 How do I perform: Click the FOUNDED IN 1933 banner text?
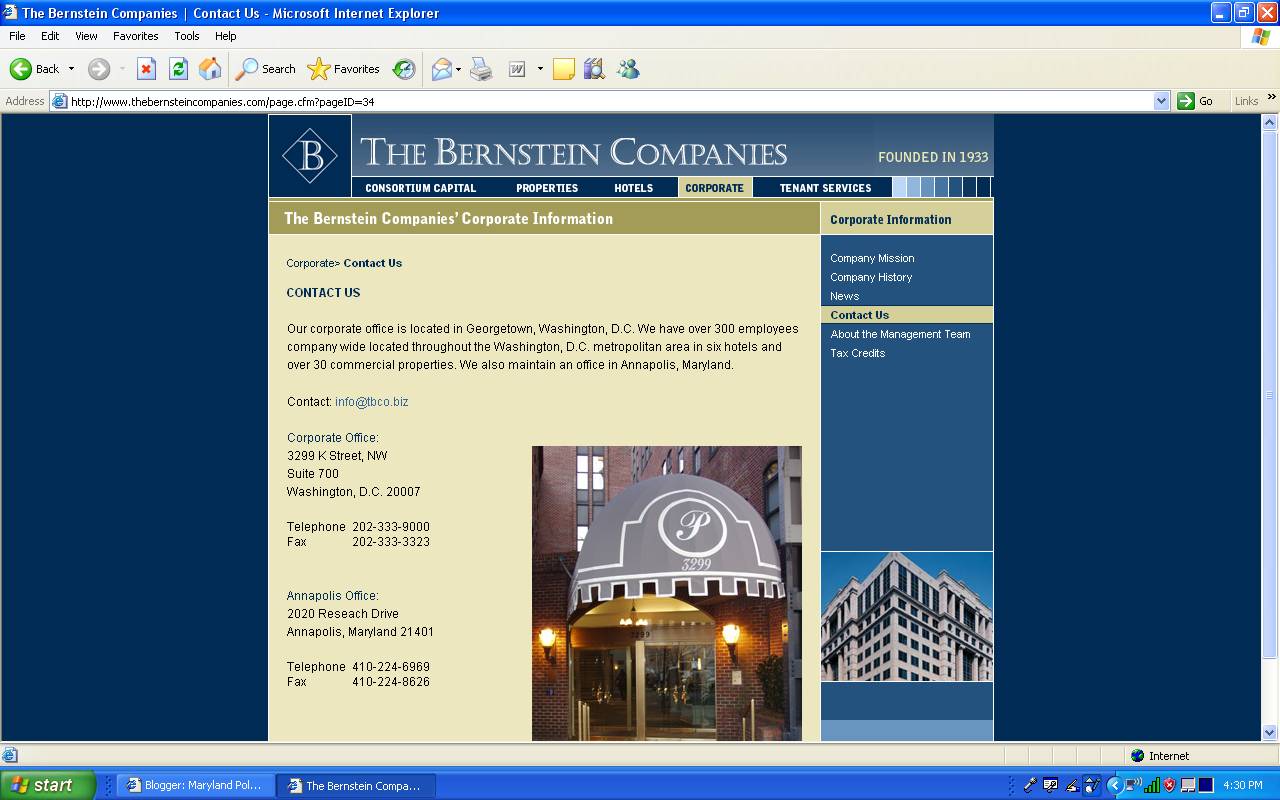[933, 157]
